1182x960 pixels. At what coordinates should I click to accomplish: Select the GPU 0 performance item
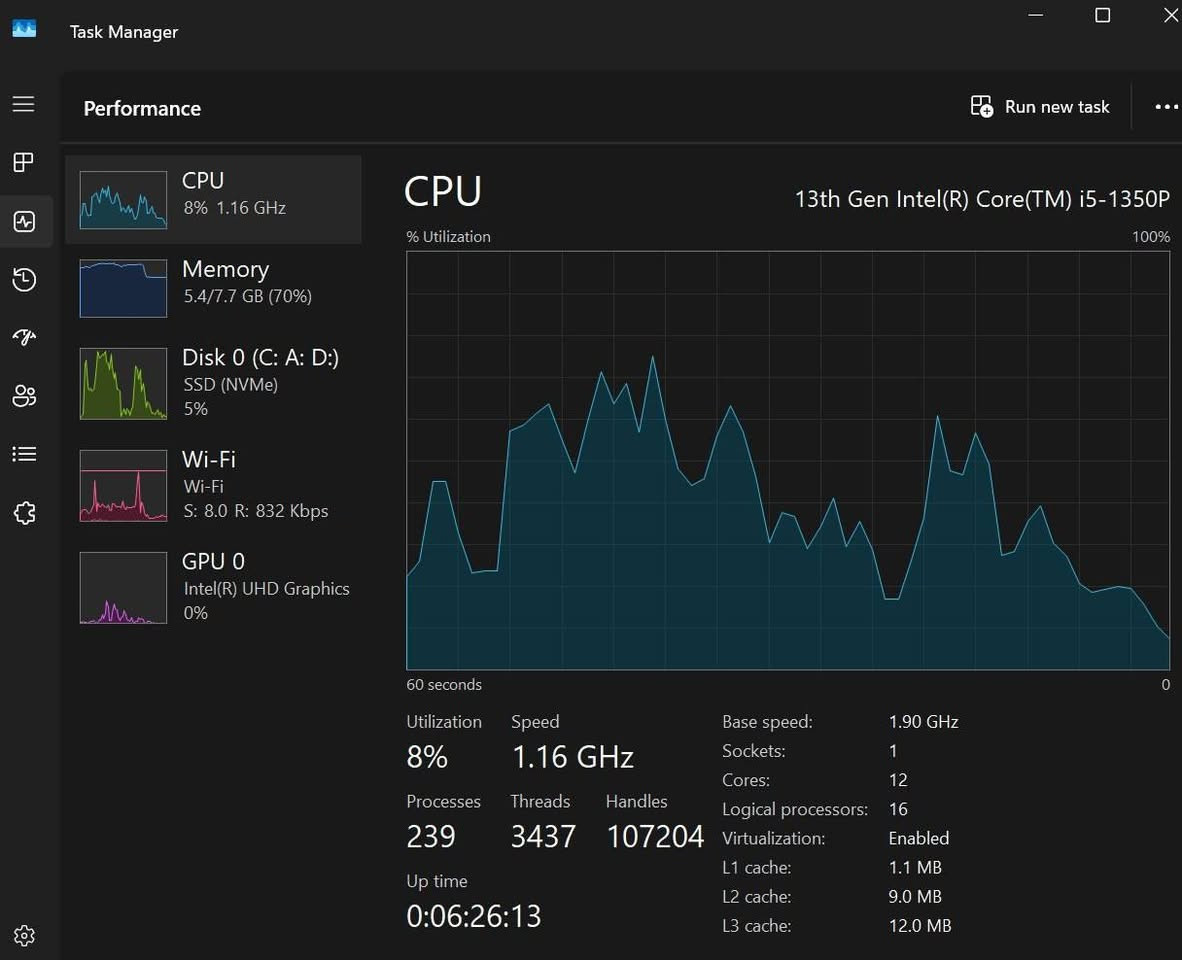click(213, 587)
